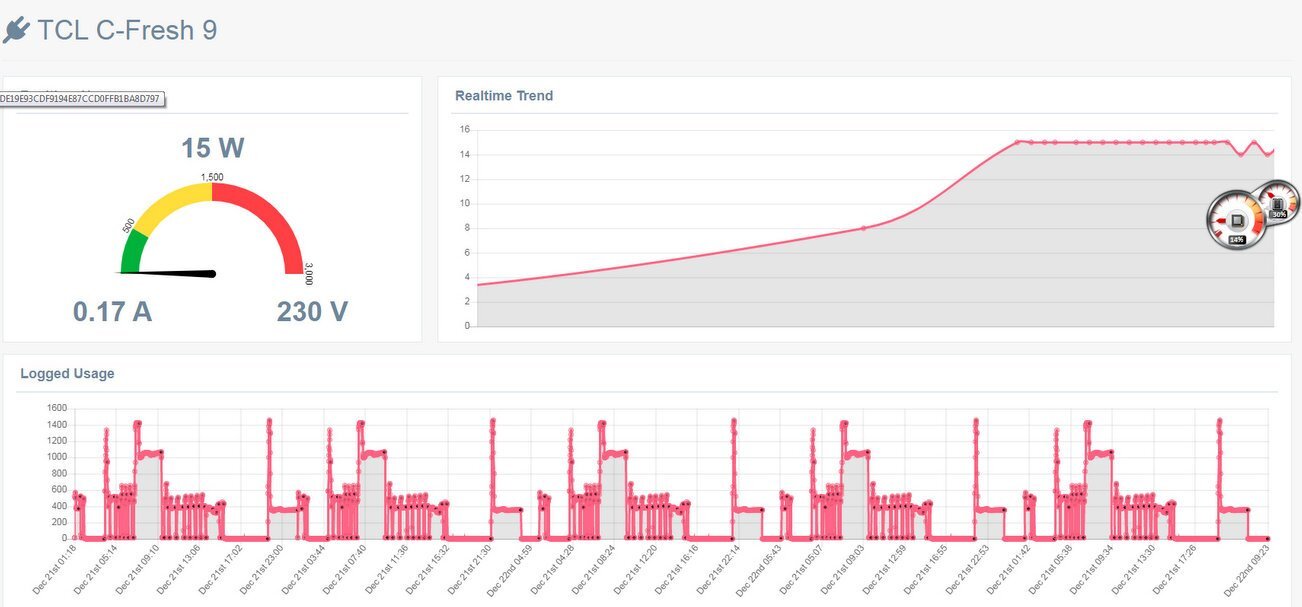
Task: Click the Dec 21st 01:42 axis label
Action: [1007, 569]
